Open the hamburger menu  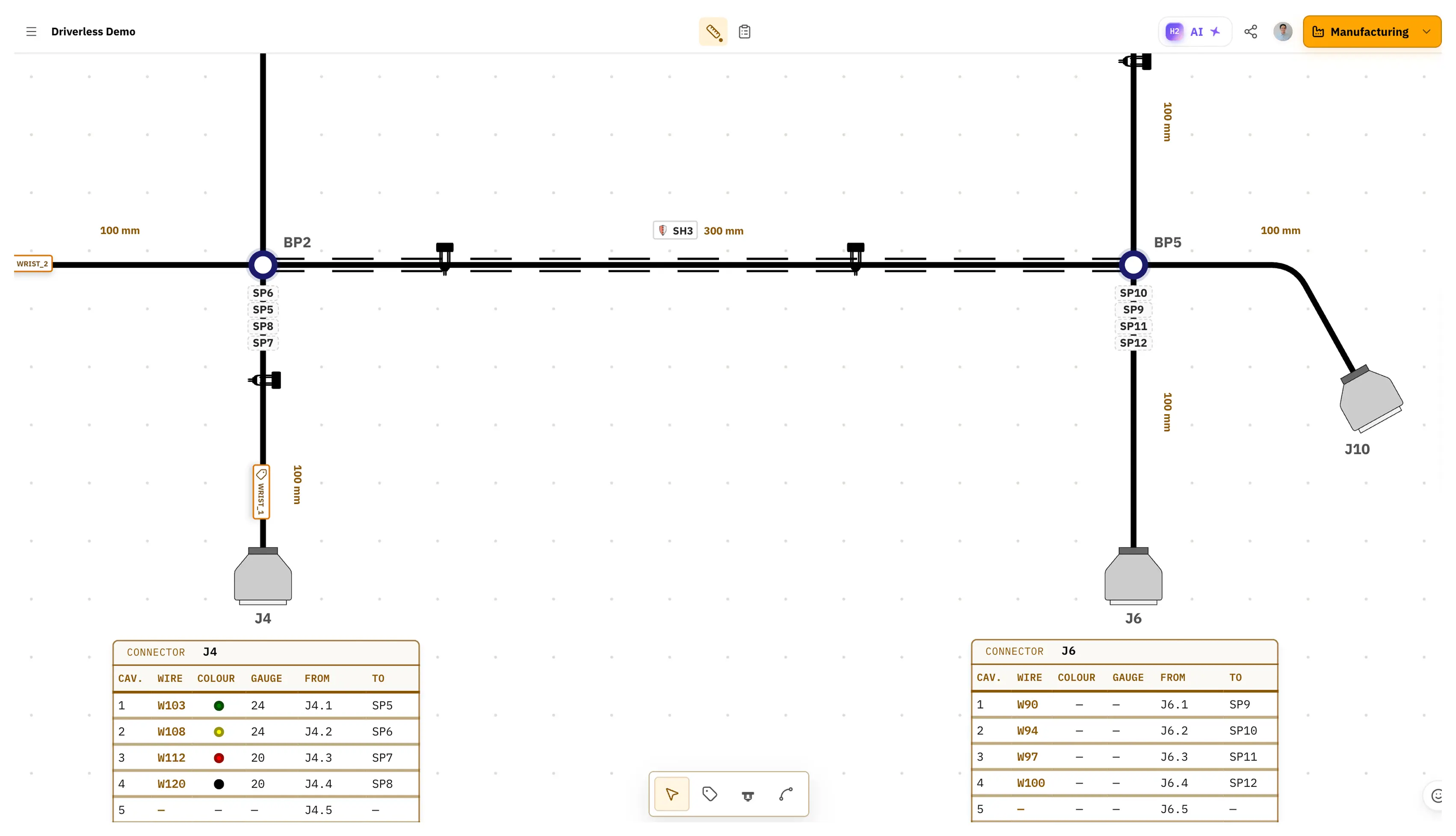point(31,32)
